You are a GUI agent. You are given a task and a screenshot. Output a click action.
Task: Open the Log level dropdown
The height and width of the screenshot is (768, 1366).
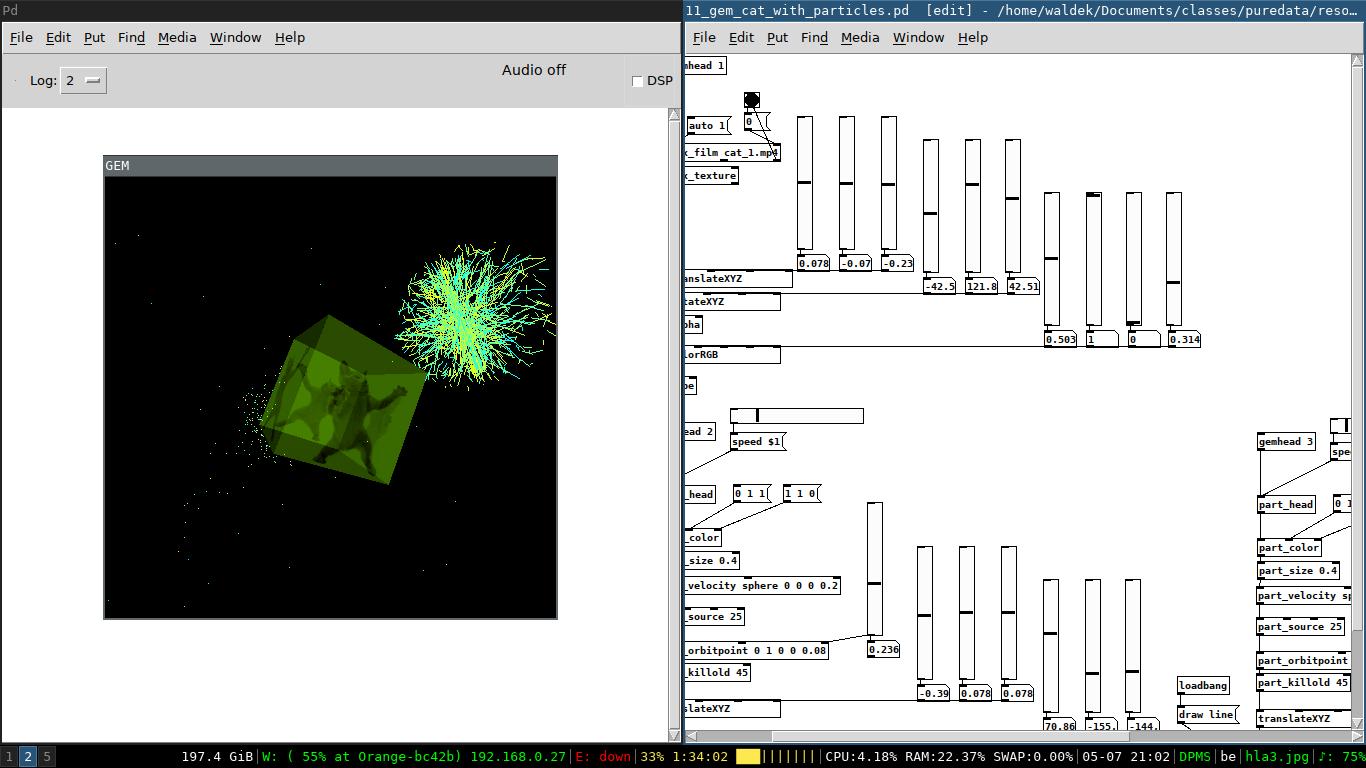click(x=84, y=80)
